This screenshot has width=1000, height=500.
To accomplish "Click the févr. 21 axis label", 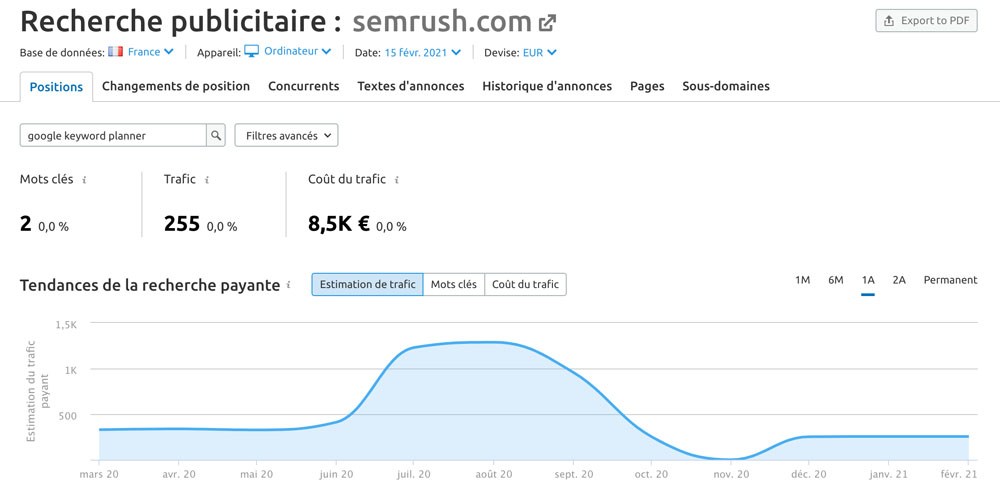I will coord(960,474).
